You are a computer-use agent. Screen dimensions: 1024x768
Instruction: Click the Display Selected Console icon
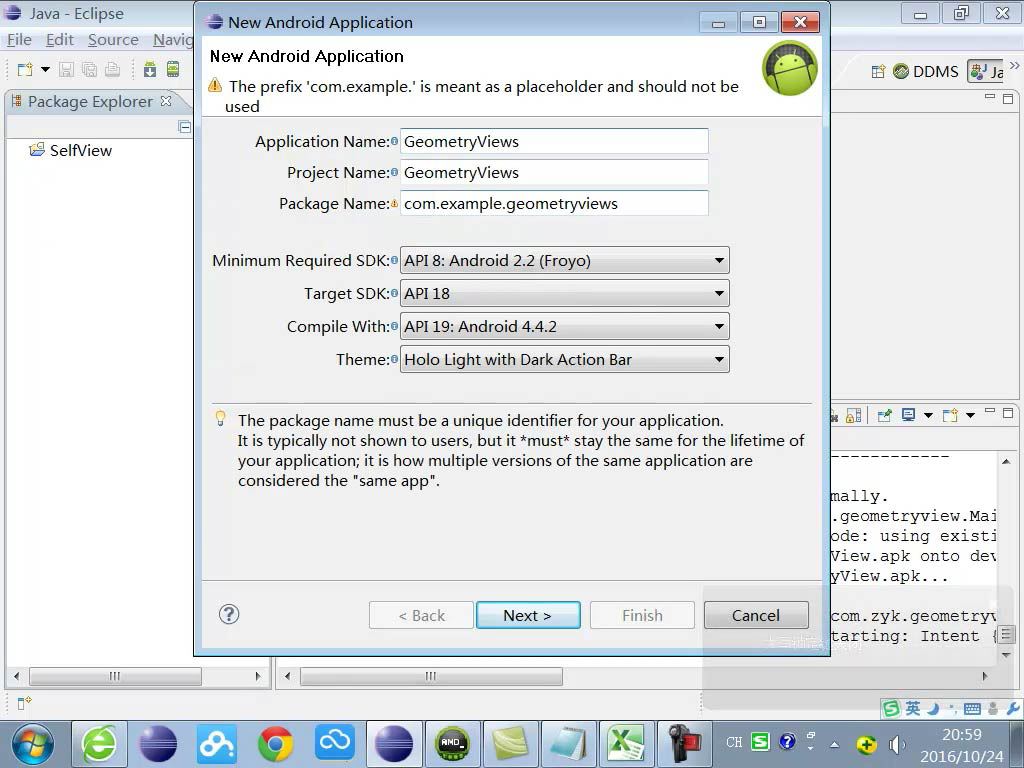pos(908,415)
